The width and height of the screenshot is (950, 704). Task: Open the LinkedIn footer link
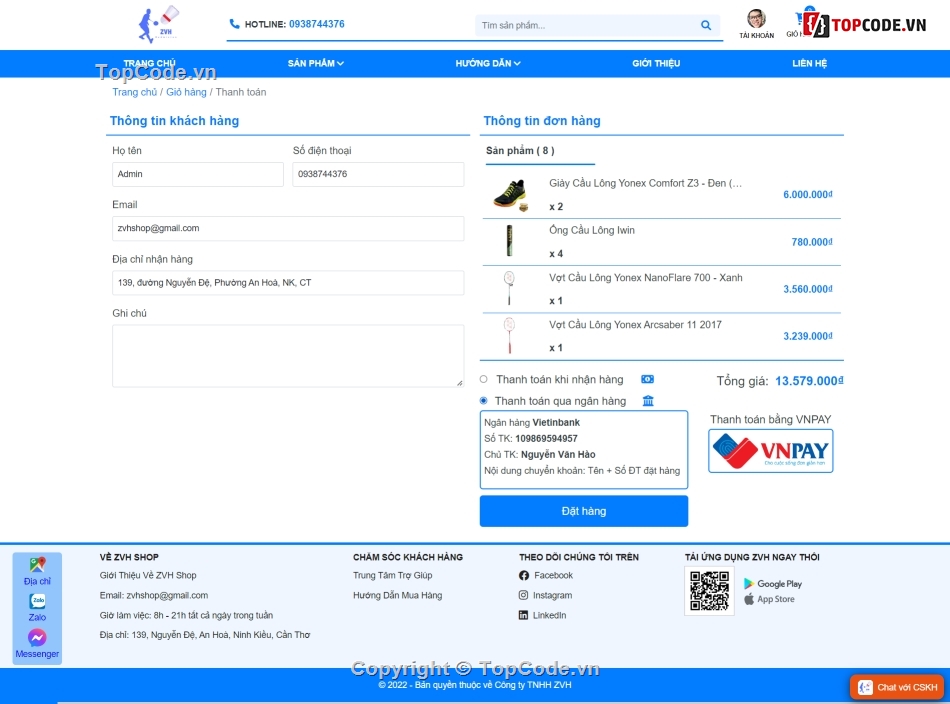coord(550,615)
